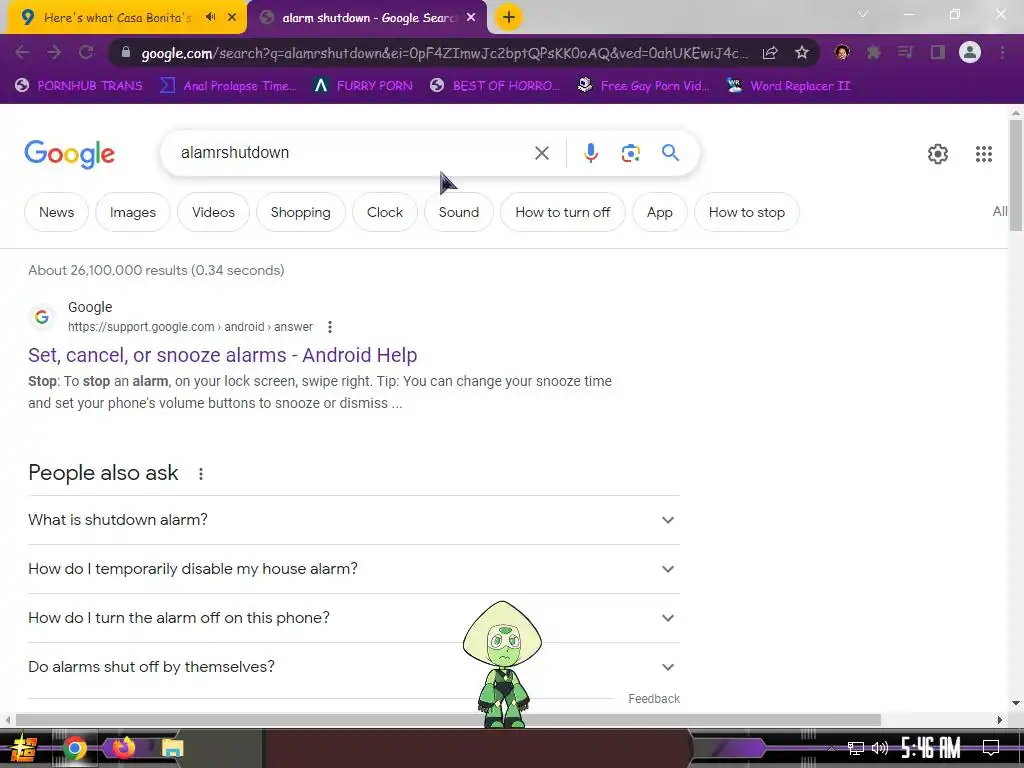Select the How to stop chip
Image resolution: width=1024 pixels, height=768 pixels.
[746, 212]
